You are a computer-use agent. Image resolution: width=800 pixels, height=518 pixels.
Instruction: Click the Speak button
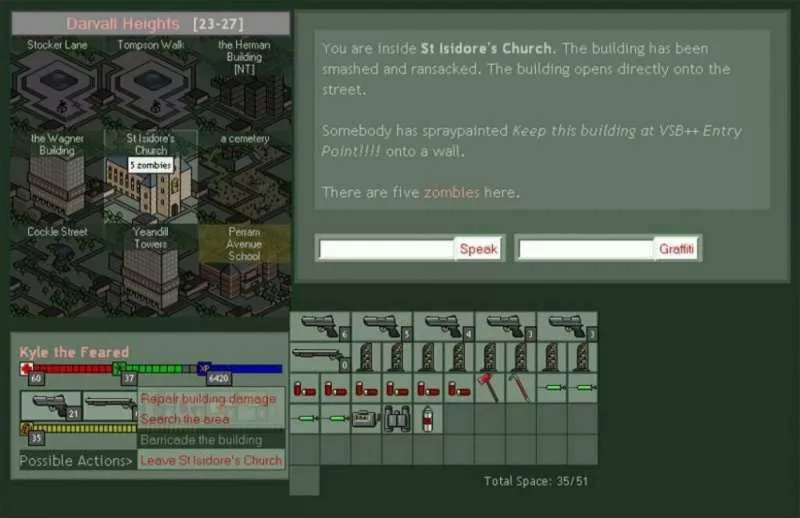pyautogui.click(x=478, y=249)
